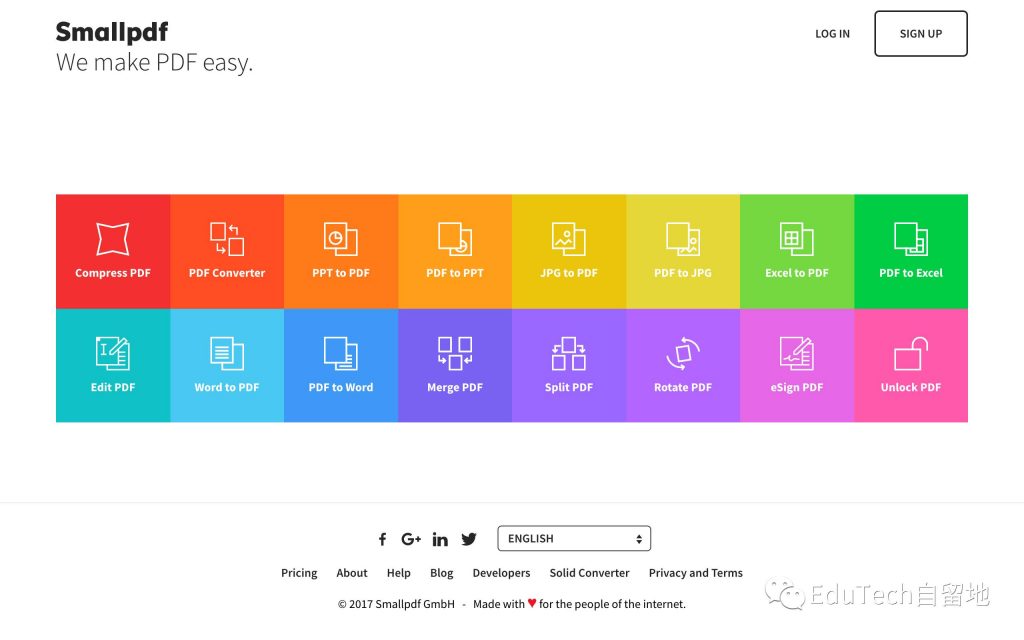Open the Twitter bird icon in footer
1024x640 pixels.
click(469, 539)
